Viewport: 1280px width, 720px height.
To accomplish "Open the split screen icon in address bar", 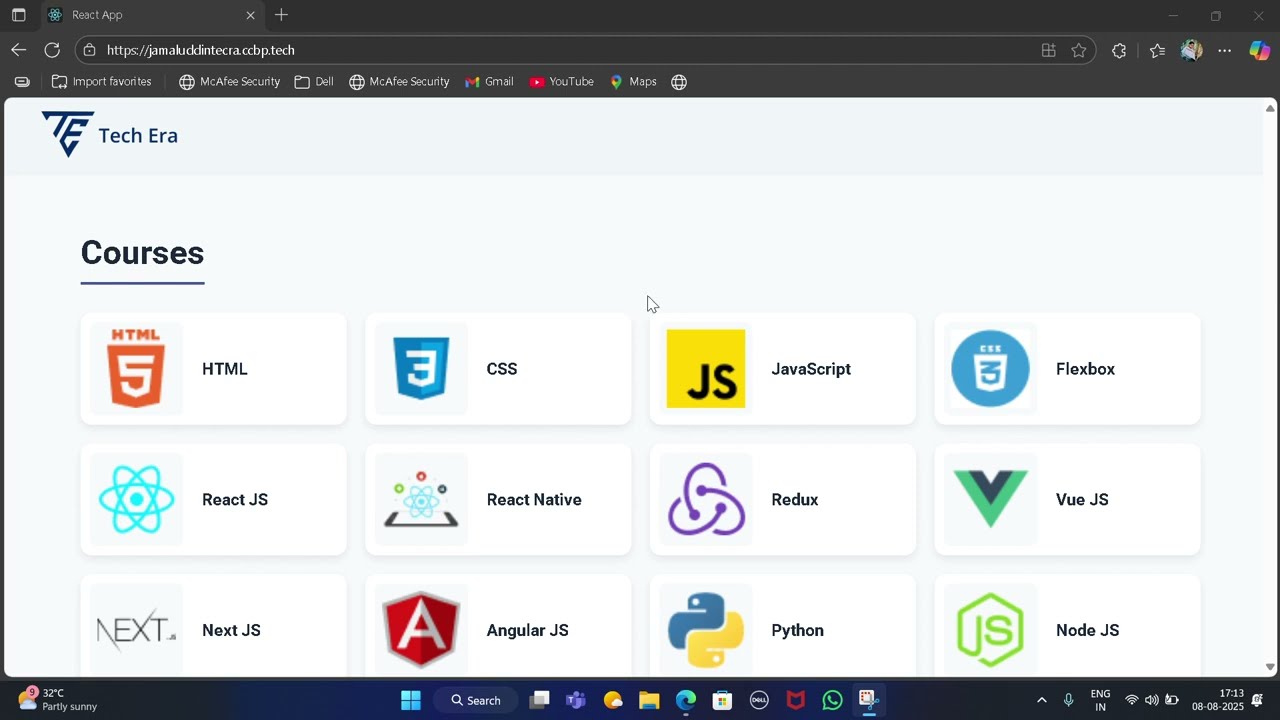I will coord(1048,50).
